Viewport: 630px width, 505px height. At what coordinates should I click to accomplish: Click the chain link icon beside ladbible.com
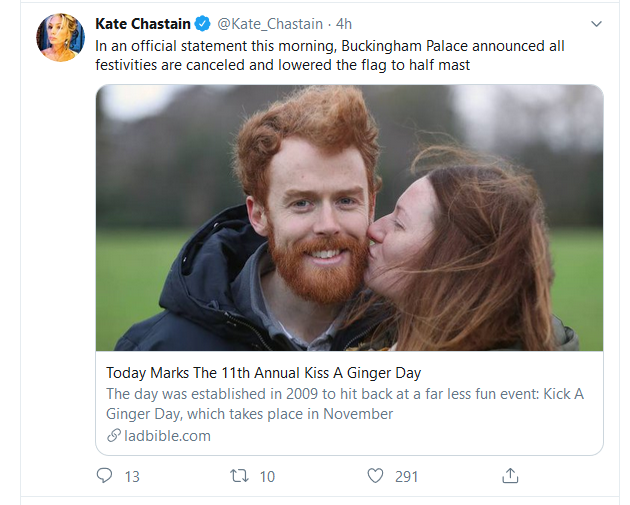click(114, 436)
